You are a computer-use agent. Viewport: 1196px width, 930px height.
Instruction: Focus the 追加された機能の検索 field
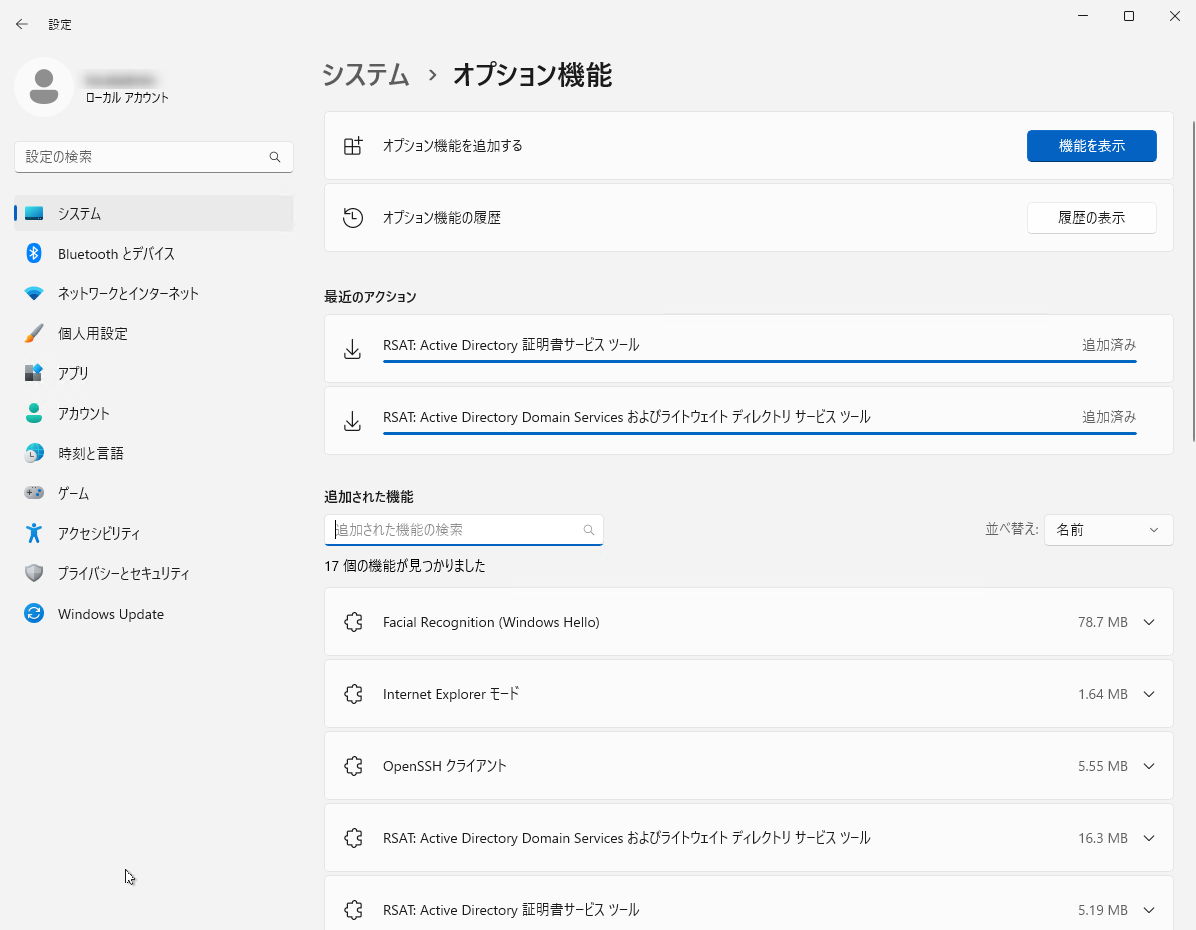[x=464, y=529]
